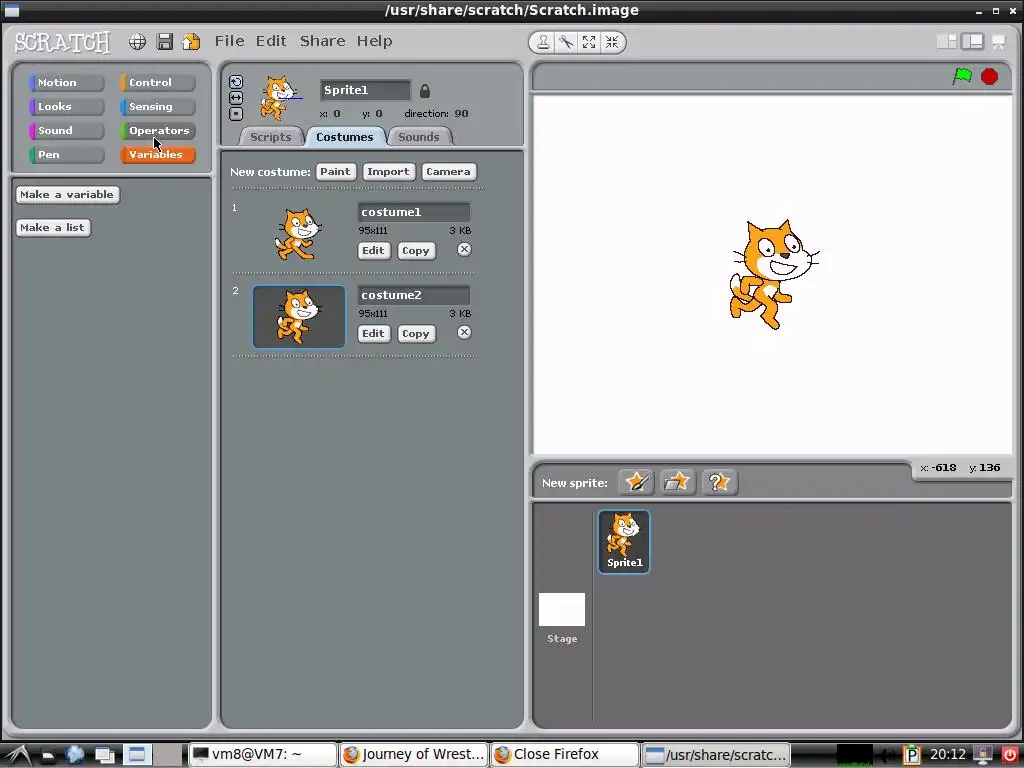The width and height of the screenshot is (1024, 768).
Task: Click the green flag to start
Action: (962, 76)
